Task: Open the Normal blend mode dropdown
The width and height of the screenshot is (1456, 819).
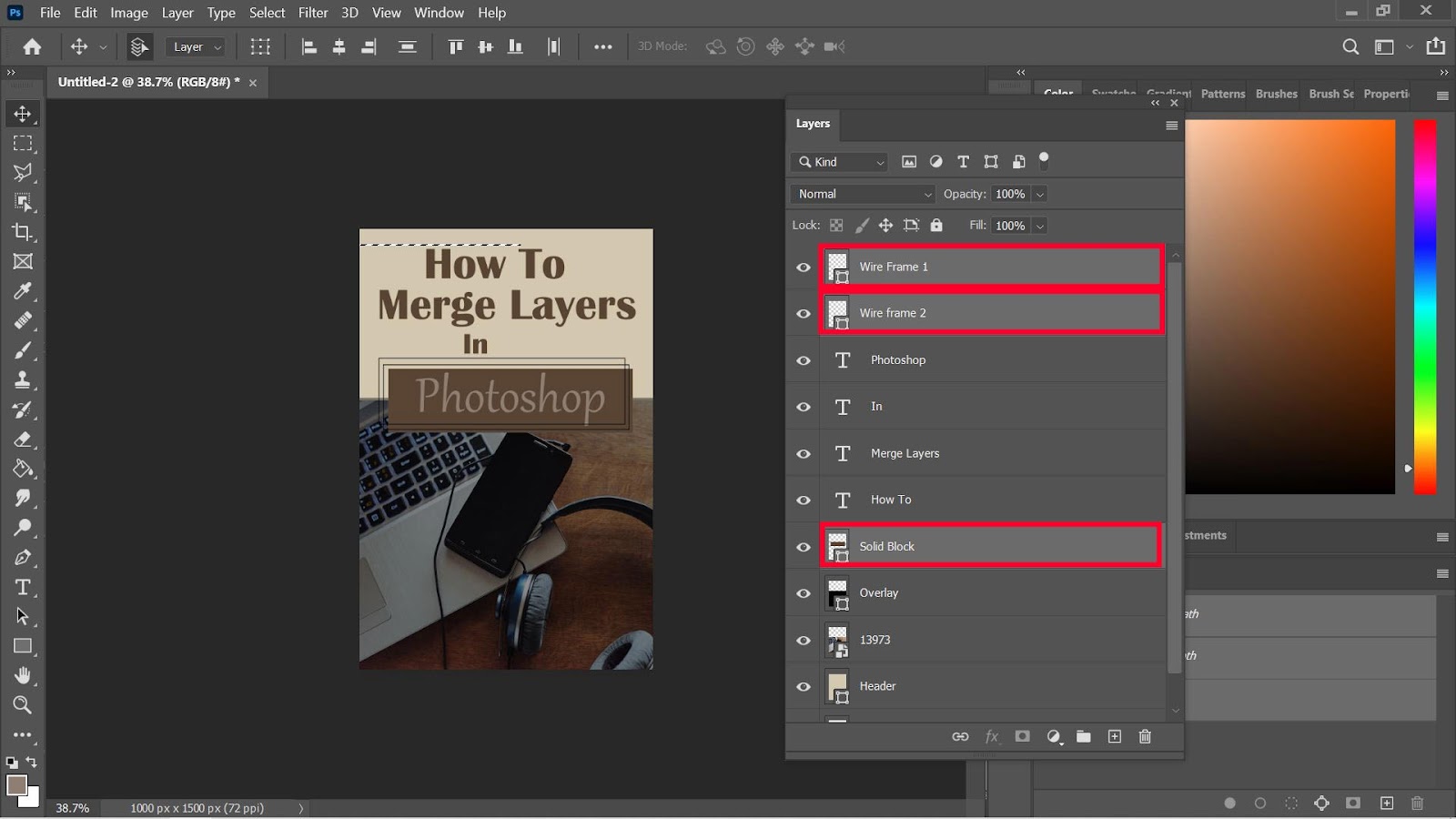Action: click(x=864, y=194)
